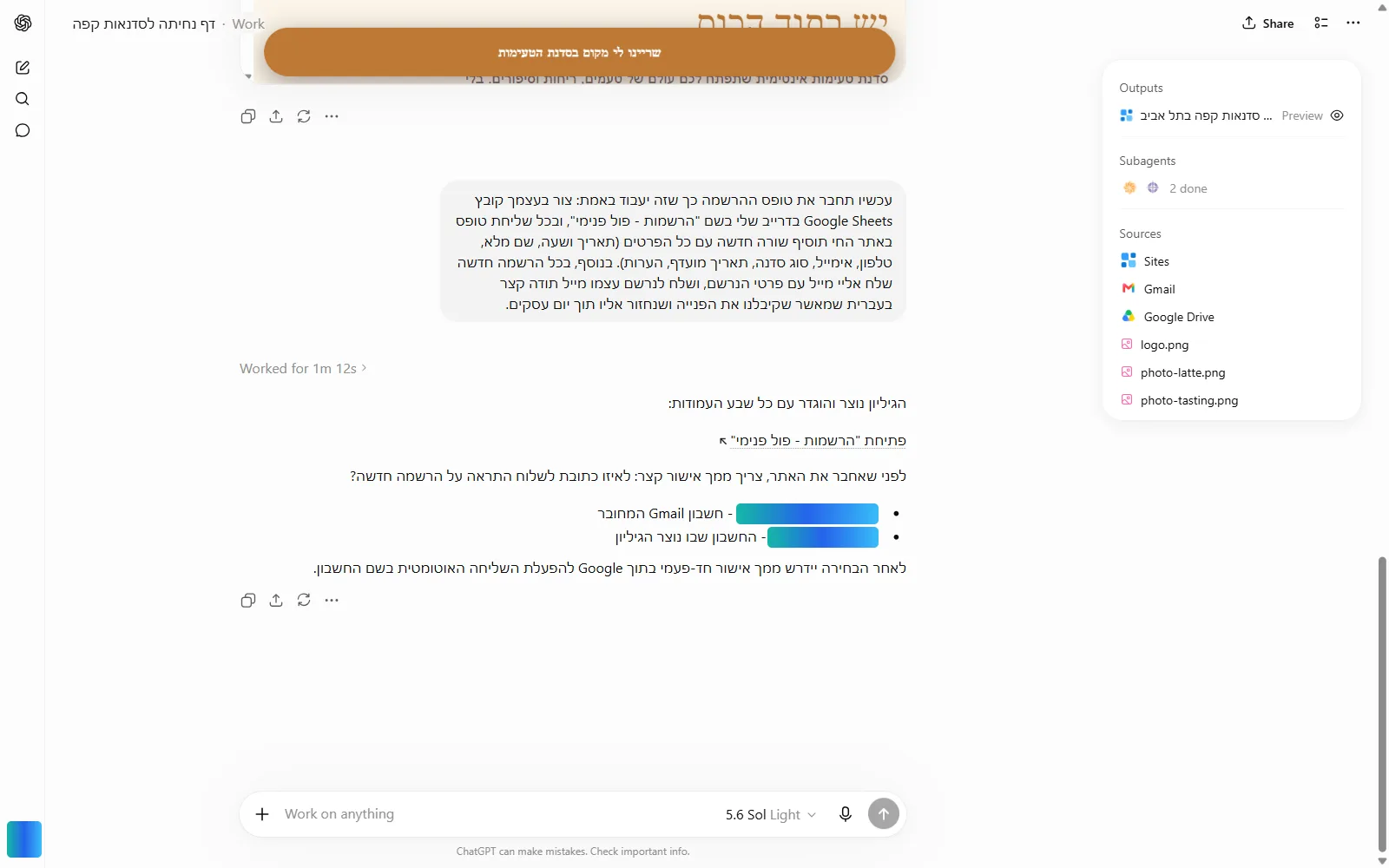Select the purple globe subagent icon
This screenshot has height=868, width=1389.
tap(1153, 187)
